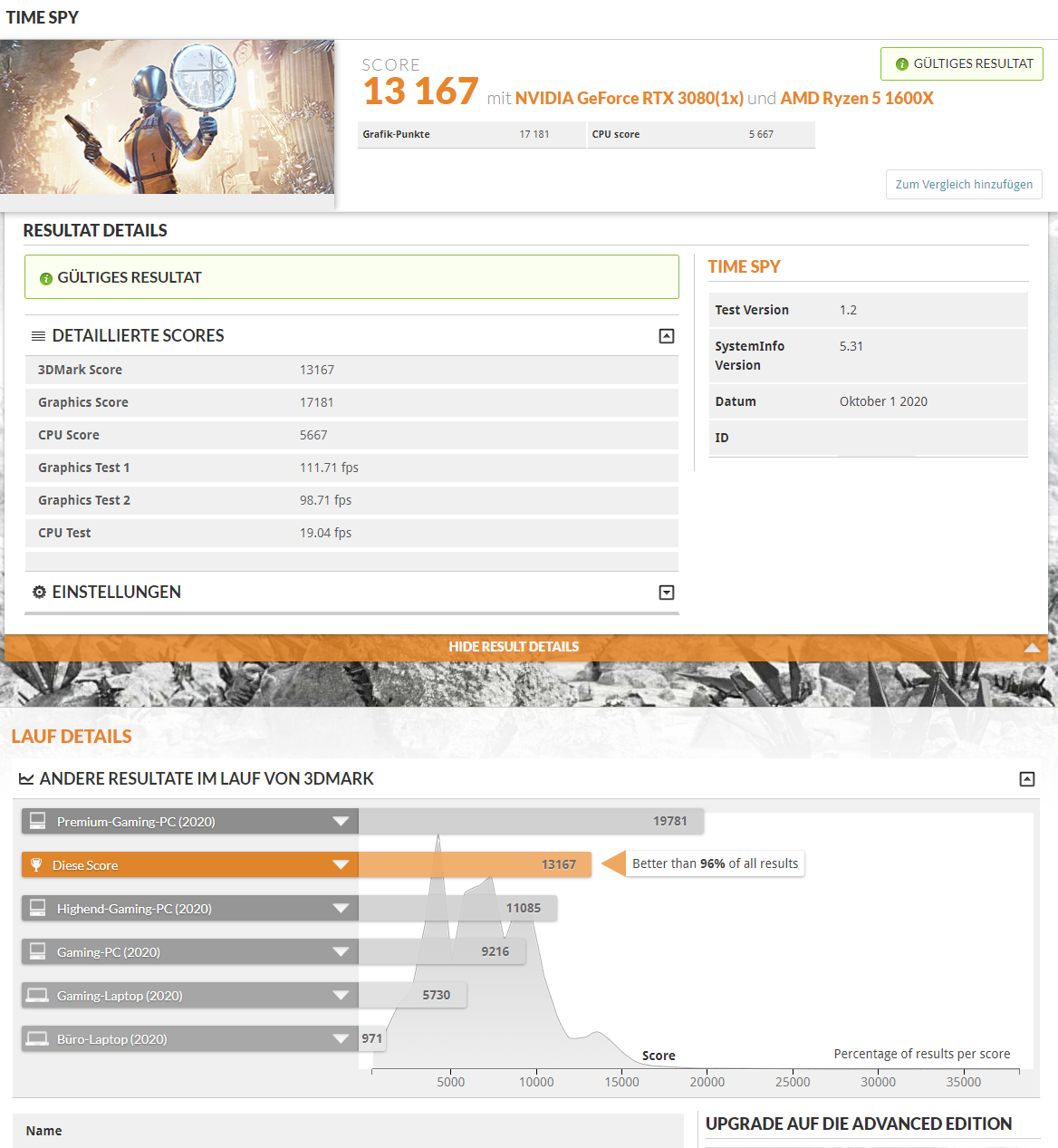Click the trophy icon for Diese Score
Viewport: 1058px width, 1148px height.
[x=36, y=864]
